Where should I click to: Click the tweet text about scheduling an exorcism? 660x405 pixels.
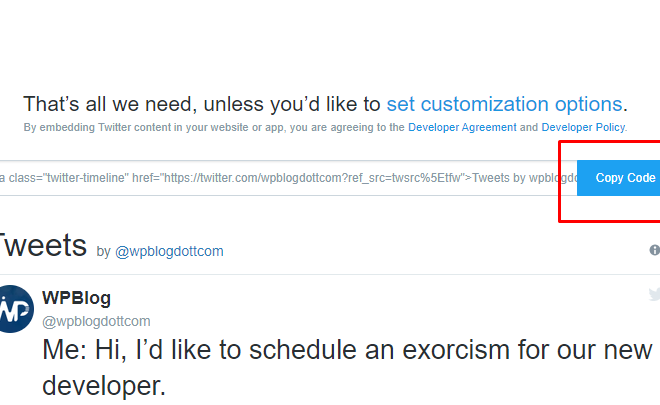click(347, 368)
